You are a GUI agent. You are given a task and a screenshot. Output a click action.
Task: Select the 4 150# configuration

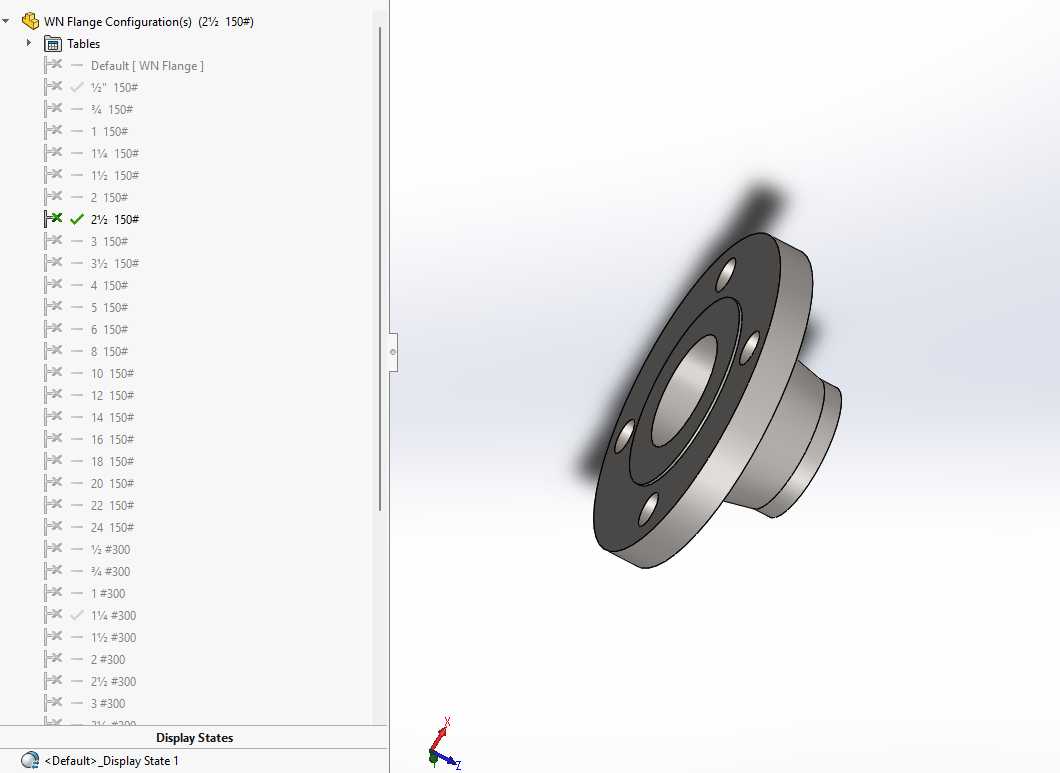click(x=110, y=285)
